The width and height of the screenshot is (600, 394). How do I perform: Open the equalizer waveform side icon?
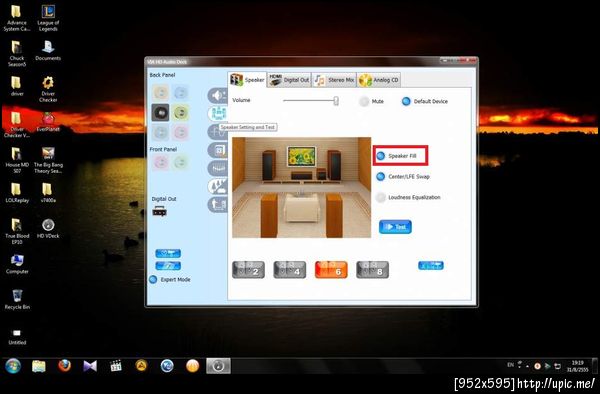pos(218,132)
